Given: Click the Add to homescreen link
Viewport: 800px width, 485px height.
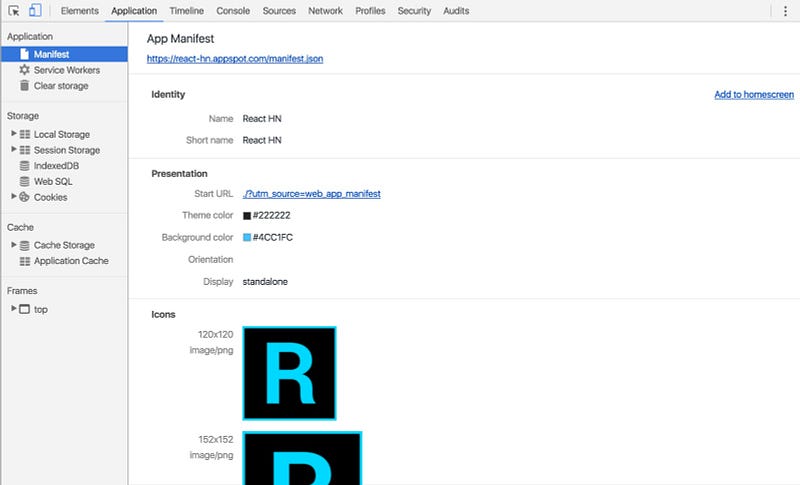Looking at the screenshot, I should (x=754, y=94).
